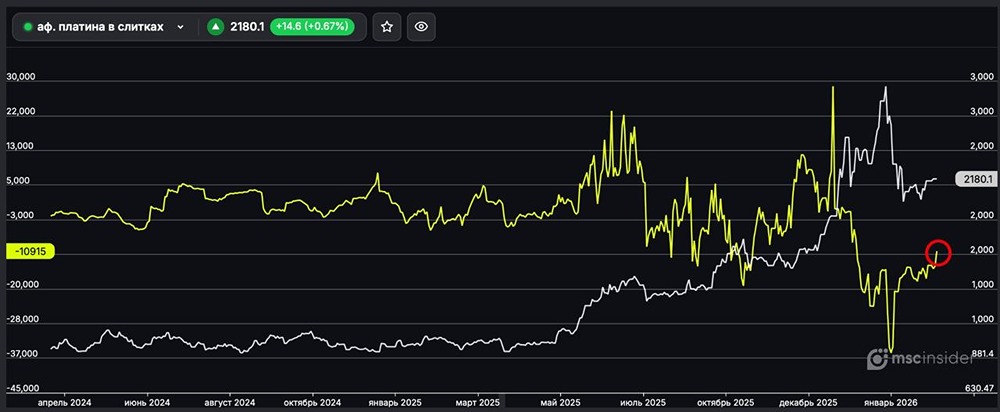1000x412 pixels.
Task: Click the 630.47 right axis value
Action: 979,388
